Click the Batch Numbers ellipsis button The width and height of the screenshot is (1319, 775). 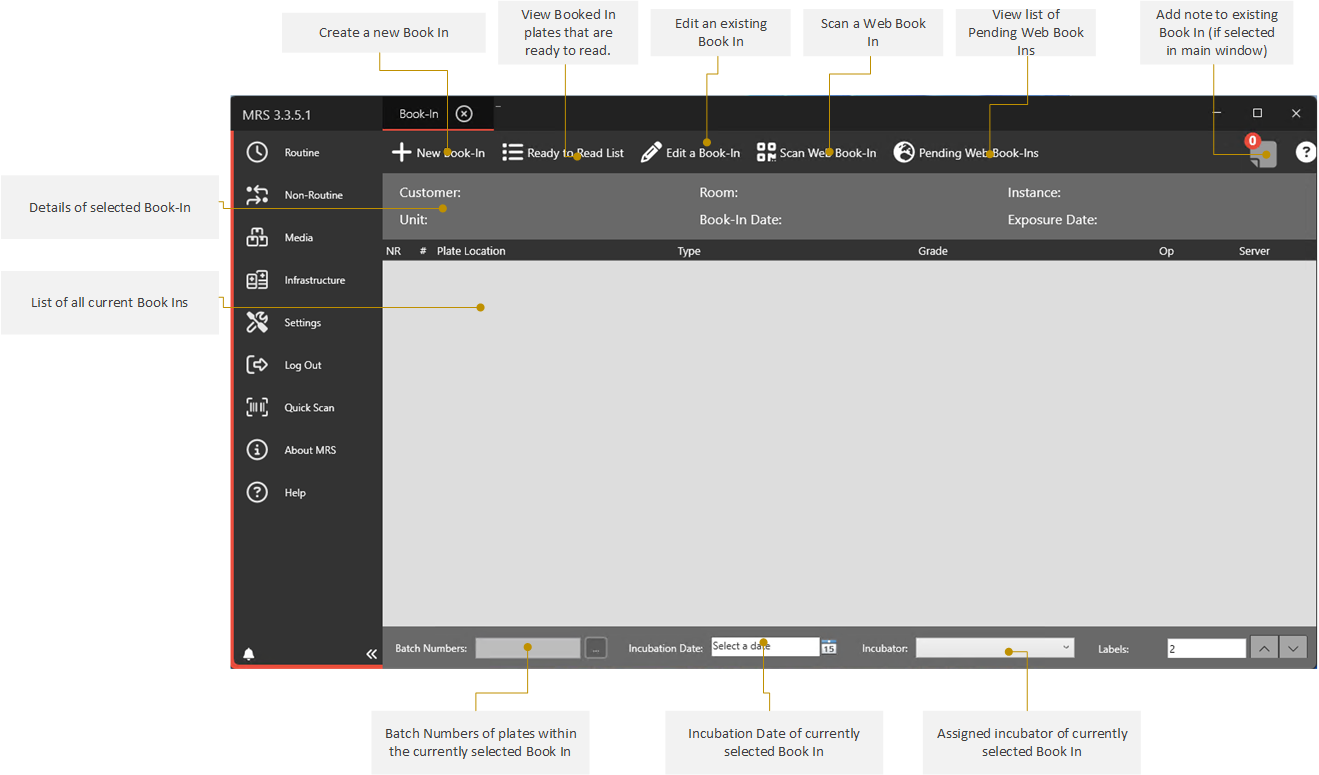click(596, 648)
